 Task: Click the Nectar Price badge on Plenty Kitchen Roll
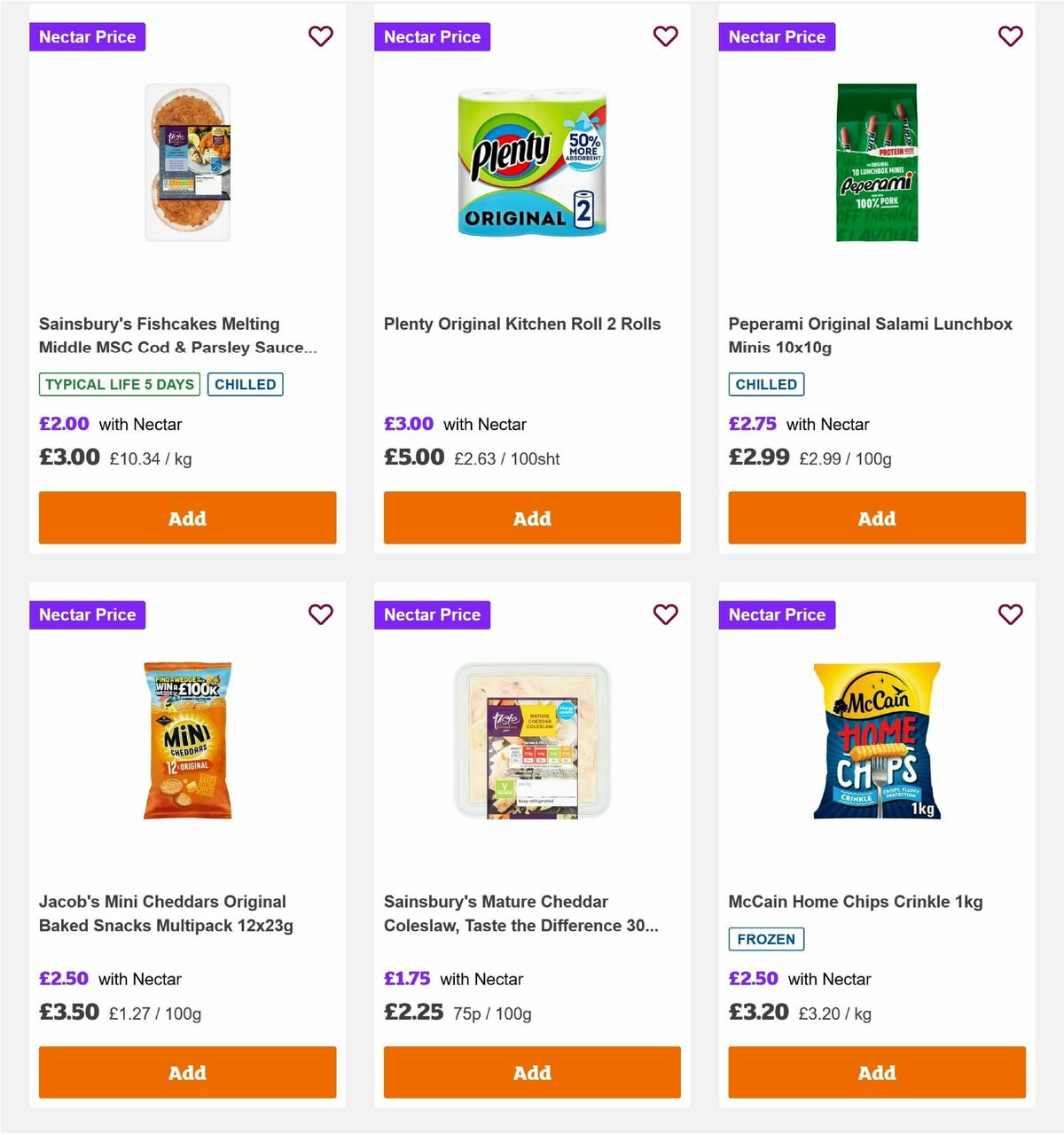(432, 36)
